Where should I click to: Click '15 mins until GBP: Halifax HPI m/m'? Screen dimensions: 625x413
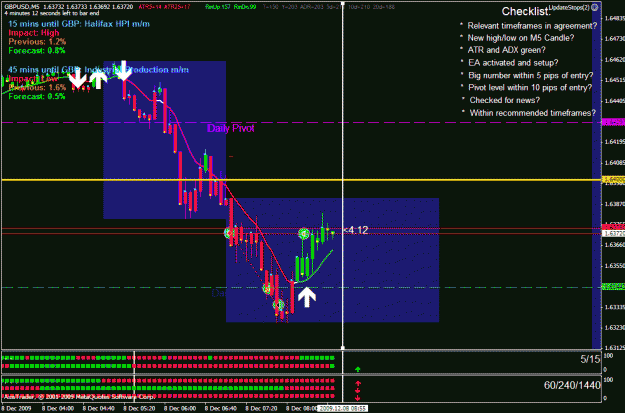(x=79, y=24)
